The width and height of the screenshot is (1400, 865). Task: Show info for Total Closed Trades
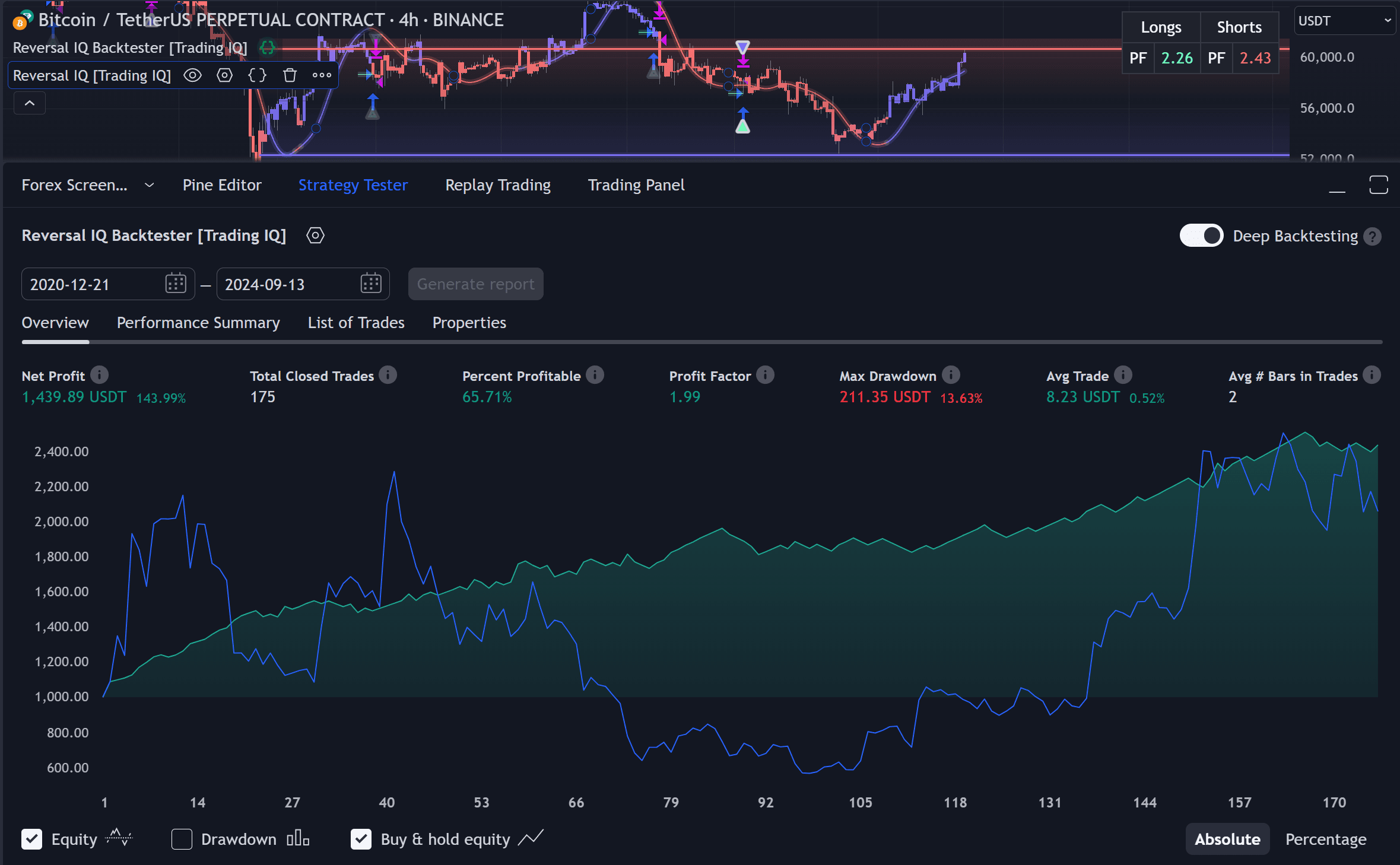[x=388, y=375]
